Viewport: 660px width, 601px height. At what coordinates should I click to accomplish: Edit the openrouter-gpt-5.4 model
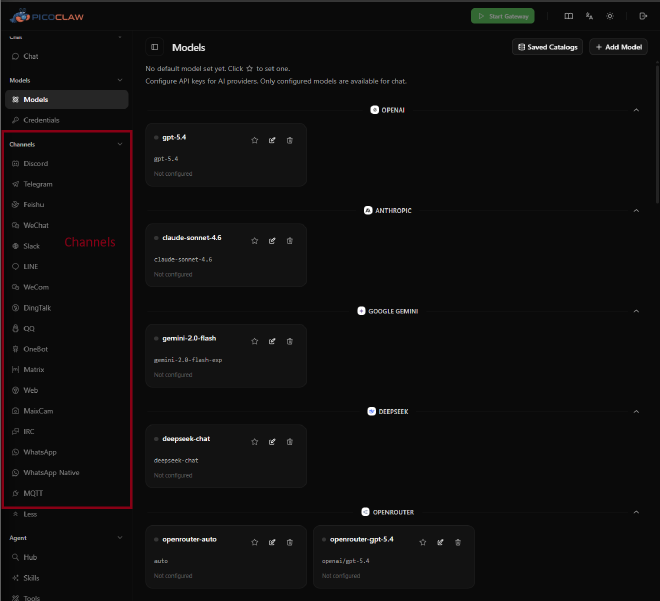440,542
